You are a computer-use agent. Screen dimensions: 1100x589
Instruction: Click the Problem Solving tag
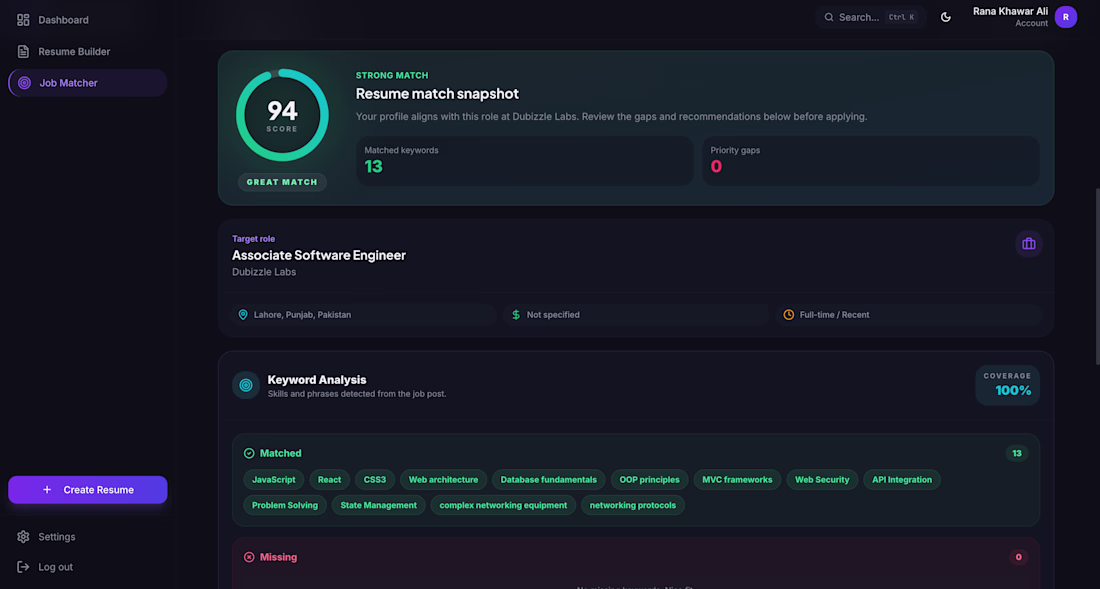pyautogui.click(x=285, y=505)
